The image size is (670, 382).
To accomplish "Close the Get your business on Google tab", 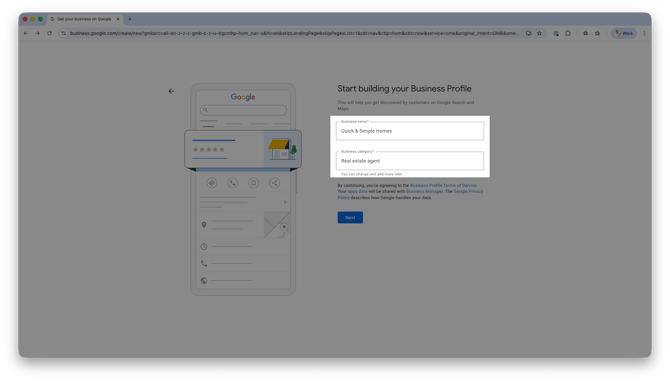I will [118, 19].
